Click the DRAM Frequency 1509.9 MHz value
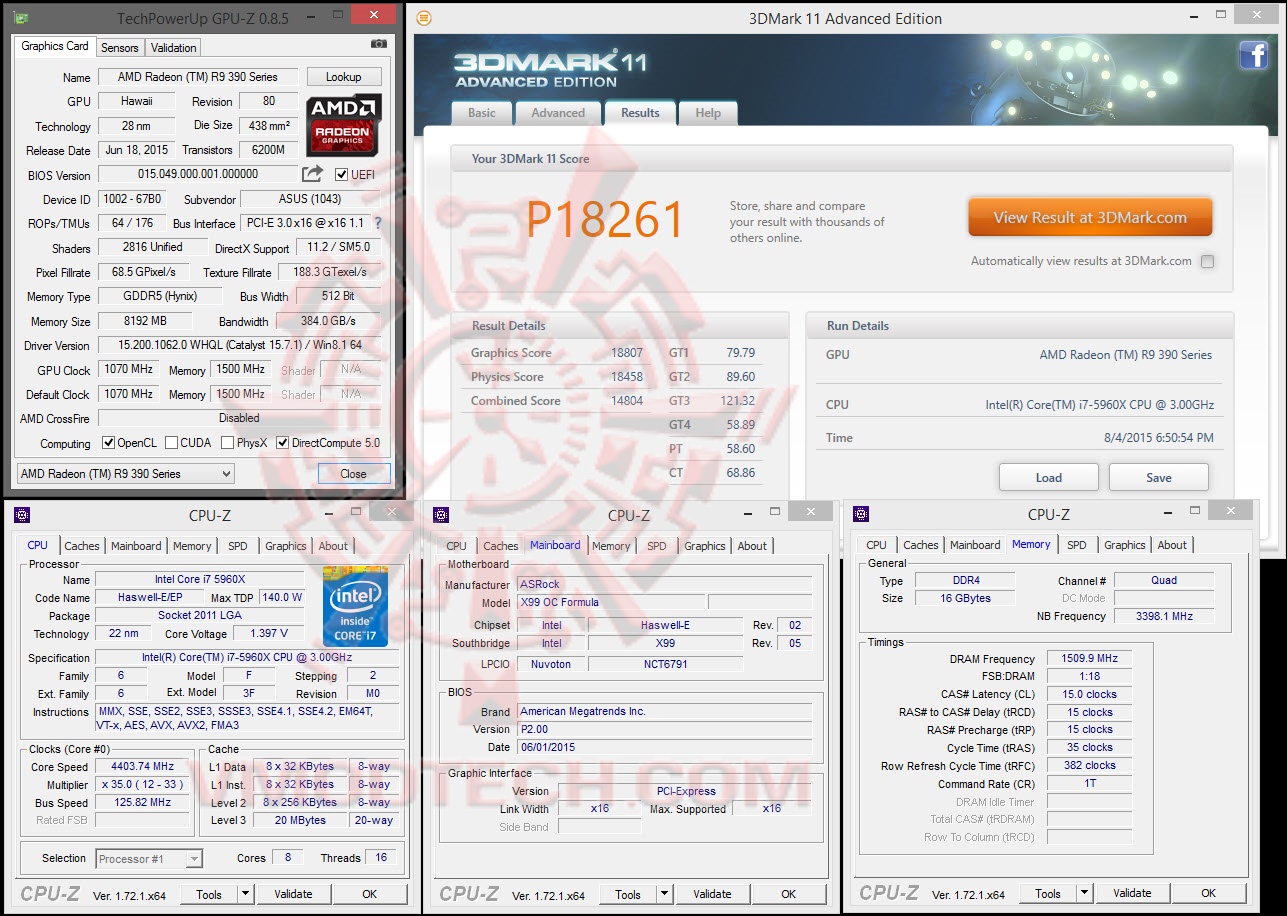 [1089, 659]
